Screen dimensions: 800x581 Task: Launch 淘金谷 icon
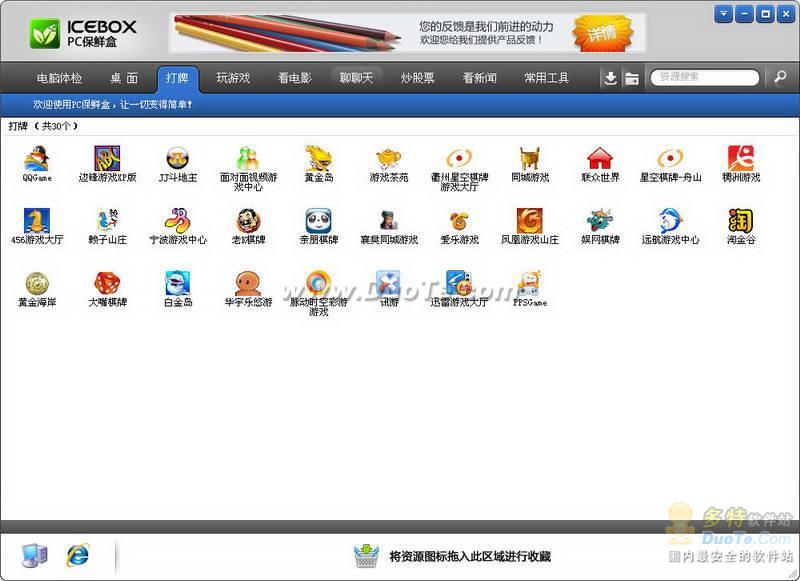click(741, 221)
